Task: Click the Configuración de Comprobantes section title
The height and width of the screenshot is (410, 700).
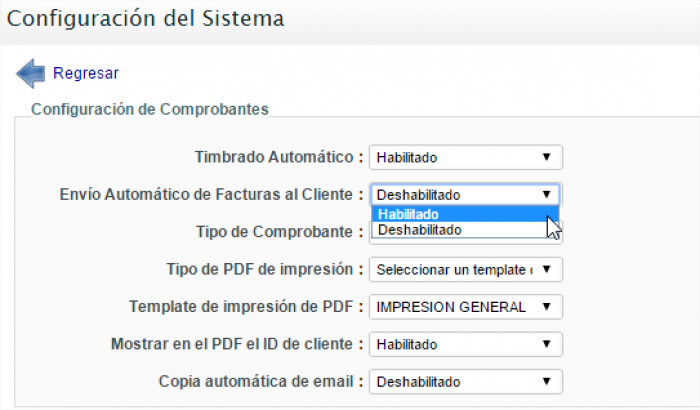Action: coord(150,109)
